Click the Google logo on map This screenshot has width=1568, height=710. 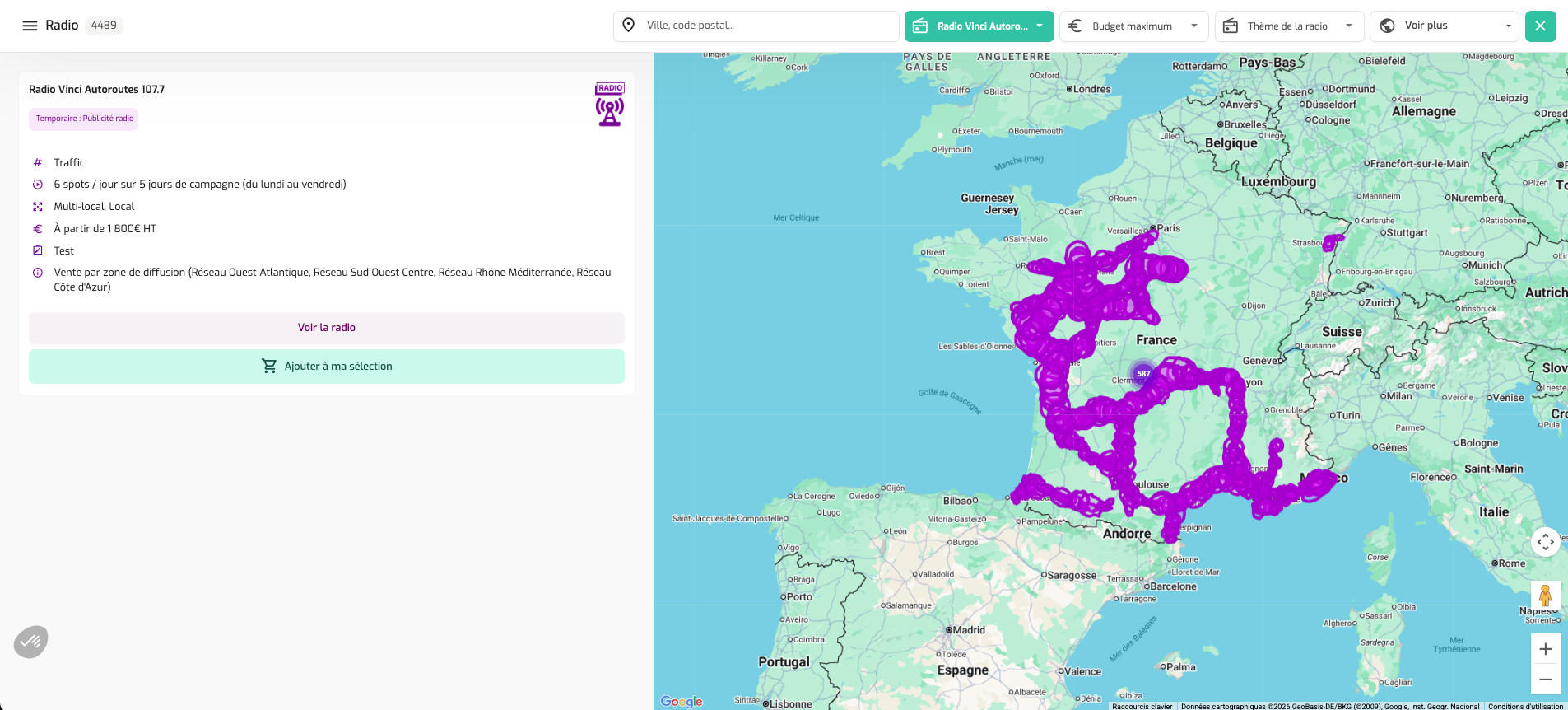point(682,701)
